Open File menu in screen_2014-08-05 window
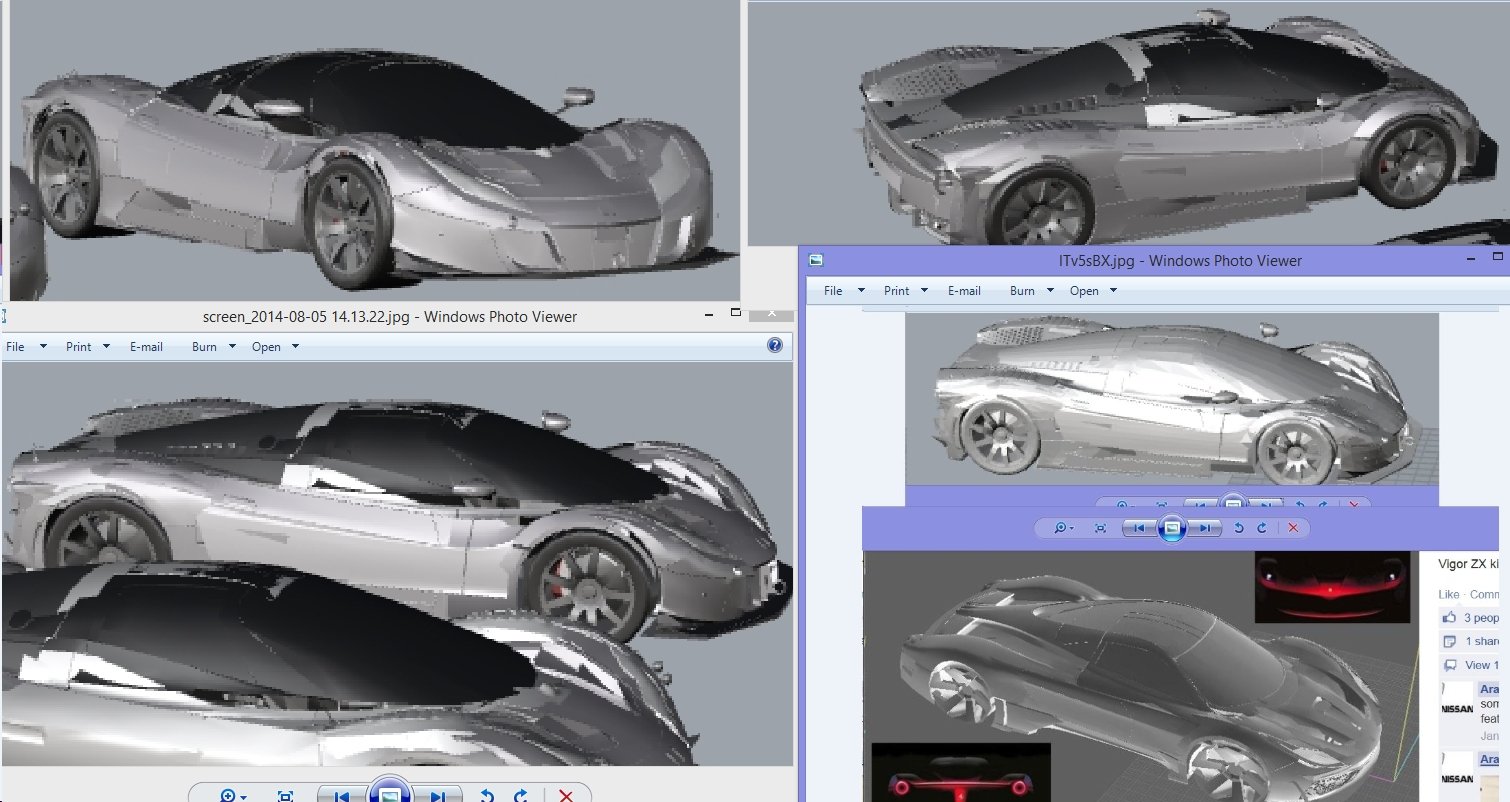This screenshot has height=802, width=1510. (x=15, y=346)
